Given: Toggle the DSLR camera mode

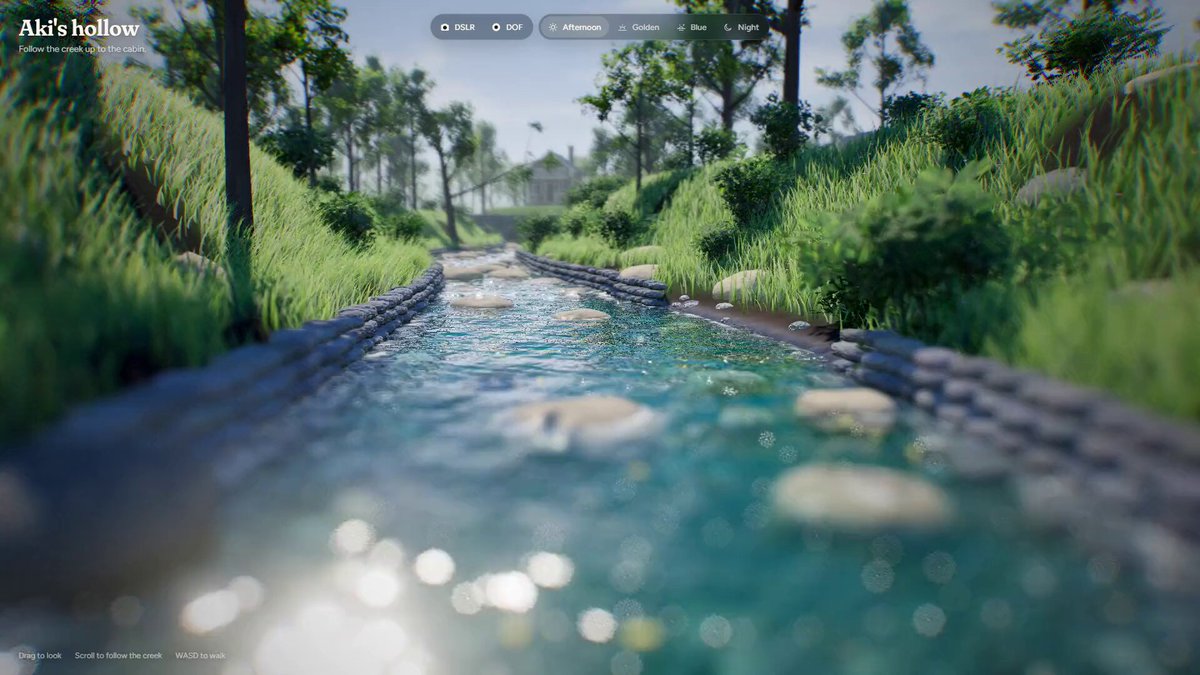Looking at the screenshot, I should pos(457,27).
